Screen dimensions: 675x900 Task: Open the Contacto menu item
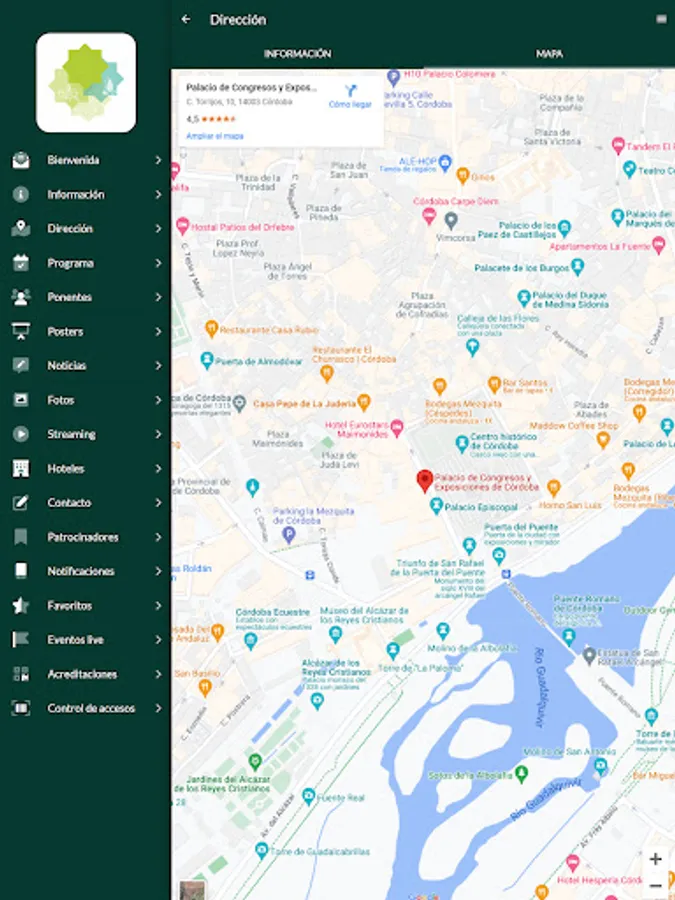[86, 503]
